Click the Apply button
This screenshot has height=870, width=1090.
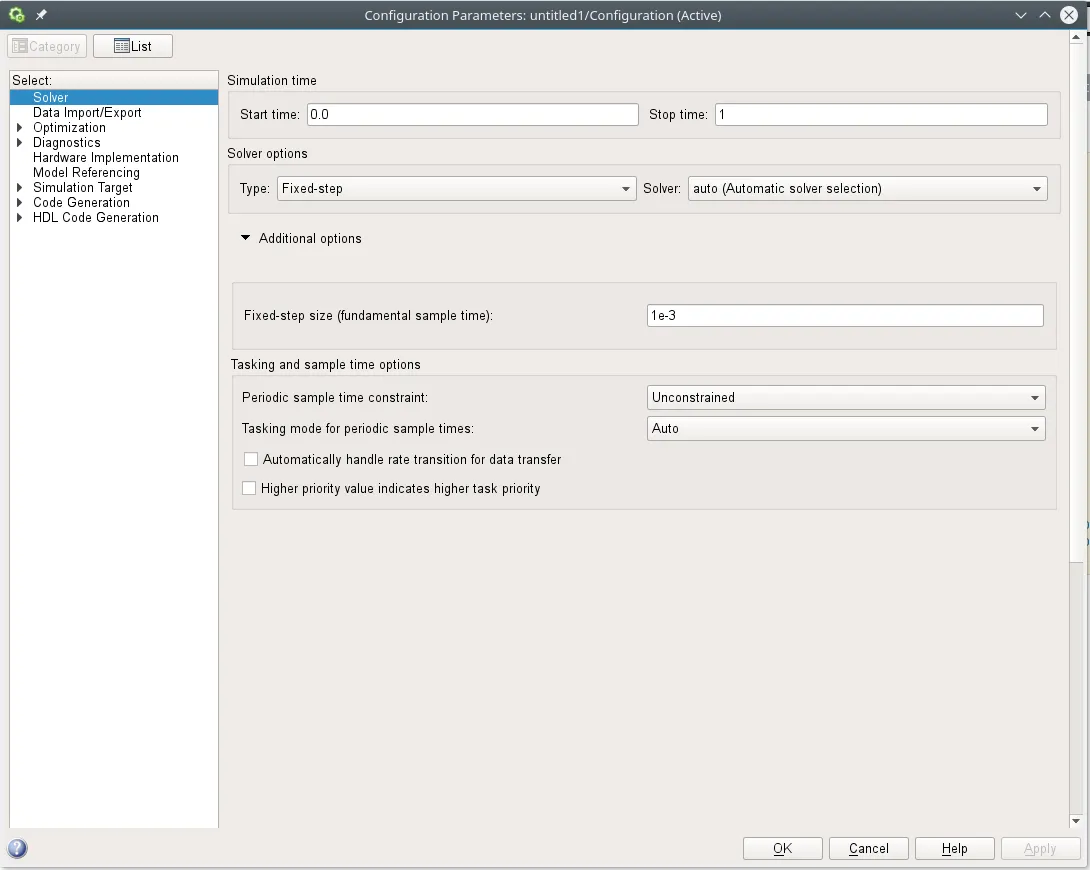1040,848
